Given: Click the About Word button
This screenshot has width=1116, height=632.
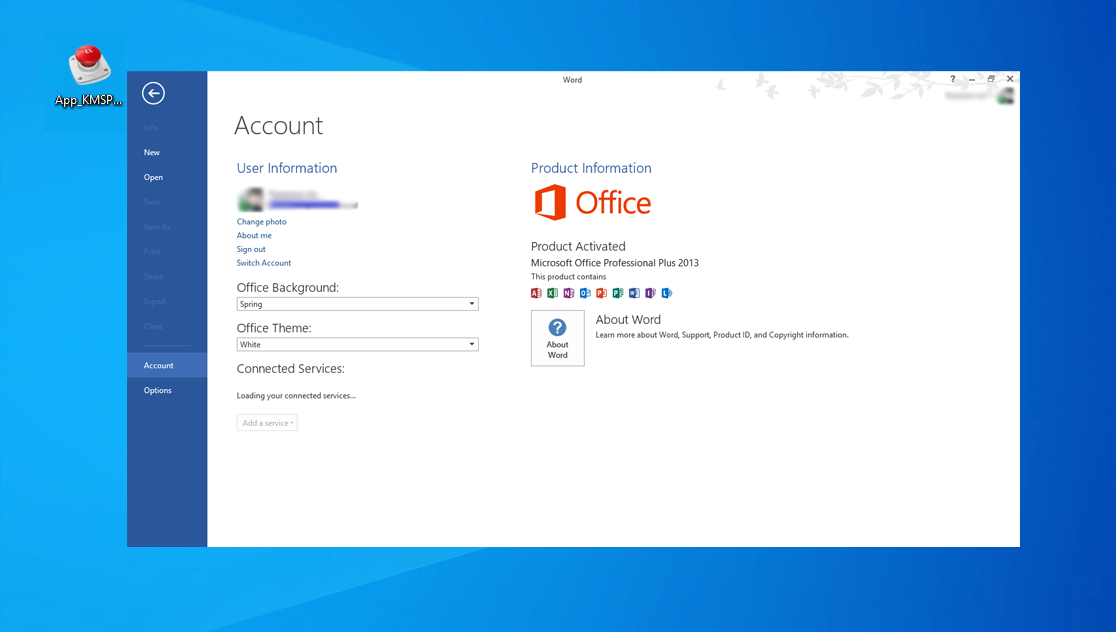Looking at the screenshot, I should point(557,338).
